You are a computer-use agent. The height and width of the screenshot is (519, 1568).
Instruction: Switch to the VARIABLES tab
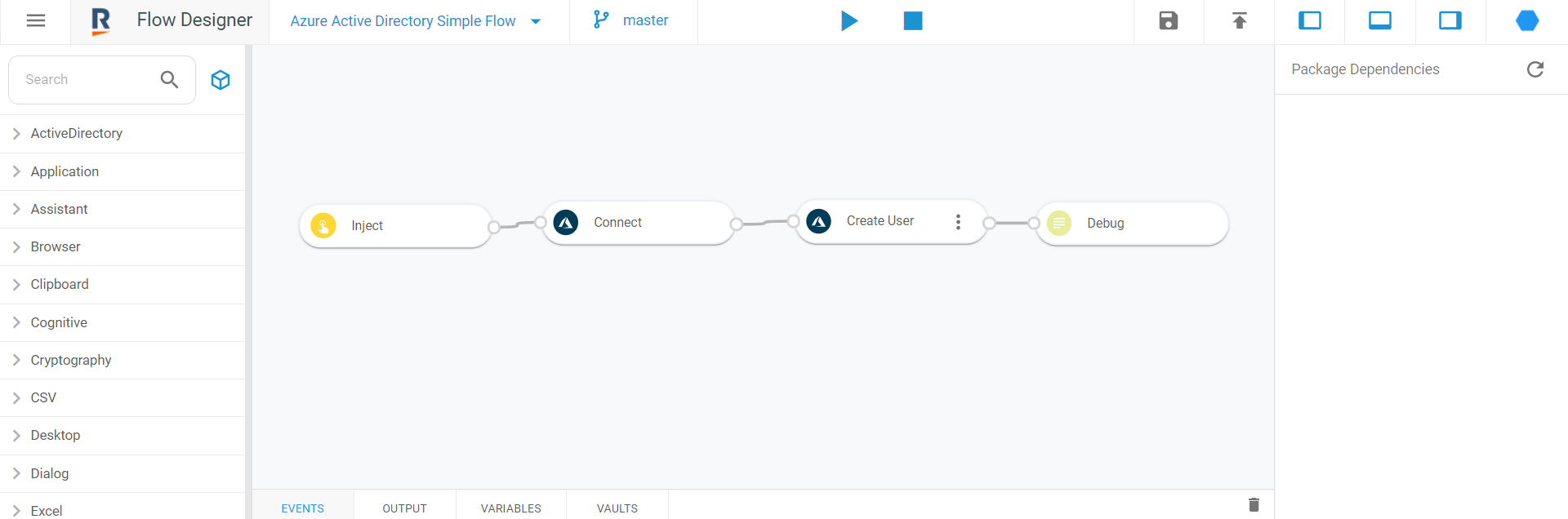(x=510, y=508)
